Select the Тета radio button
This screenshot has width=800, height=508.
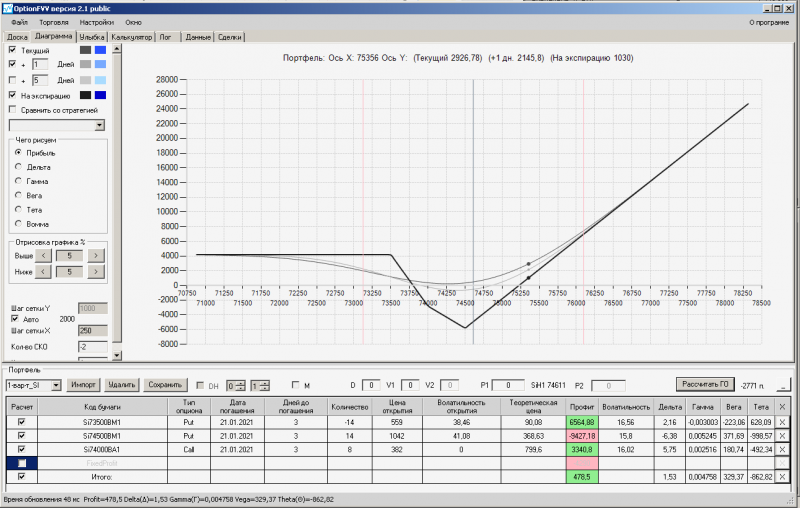tap(18, 210)
